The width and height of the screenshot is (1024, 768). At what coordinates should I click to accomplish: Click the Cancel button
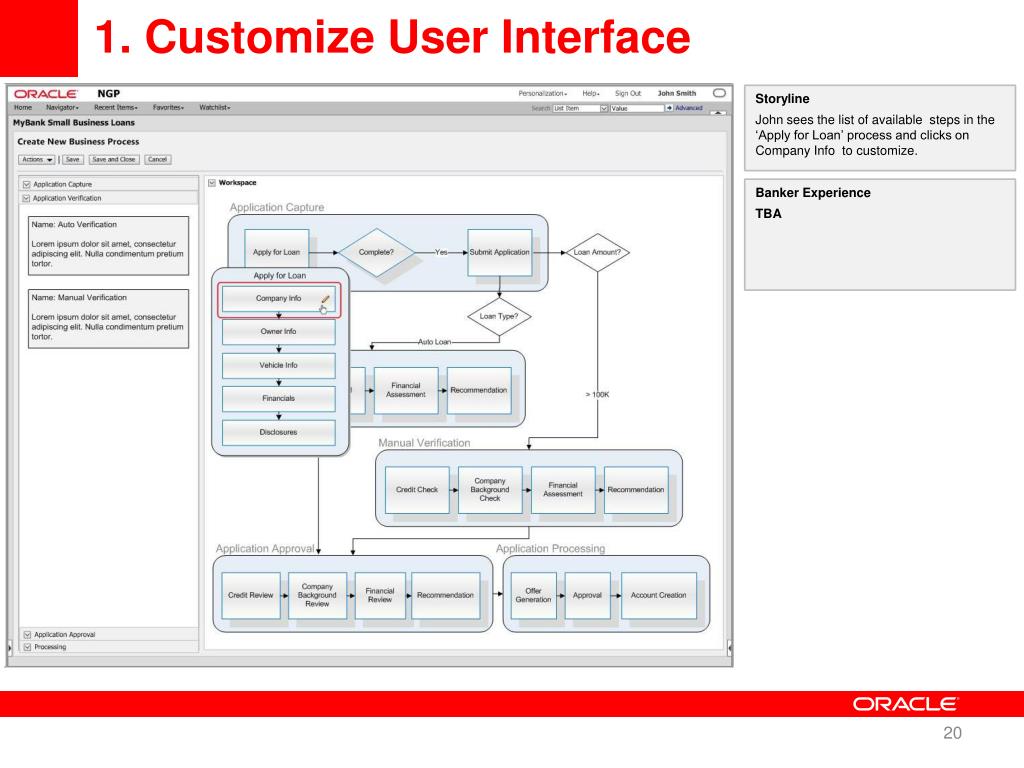click(x=157, y=159)
